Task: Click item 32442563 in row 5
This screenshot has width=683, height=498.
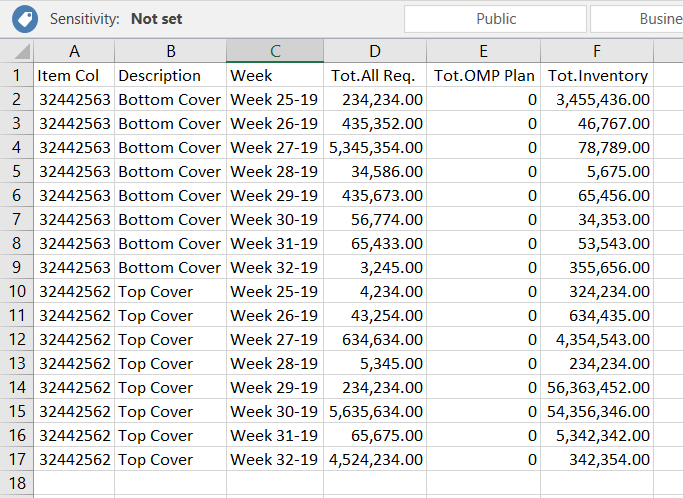Action: coord(74,171)
